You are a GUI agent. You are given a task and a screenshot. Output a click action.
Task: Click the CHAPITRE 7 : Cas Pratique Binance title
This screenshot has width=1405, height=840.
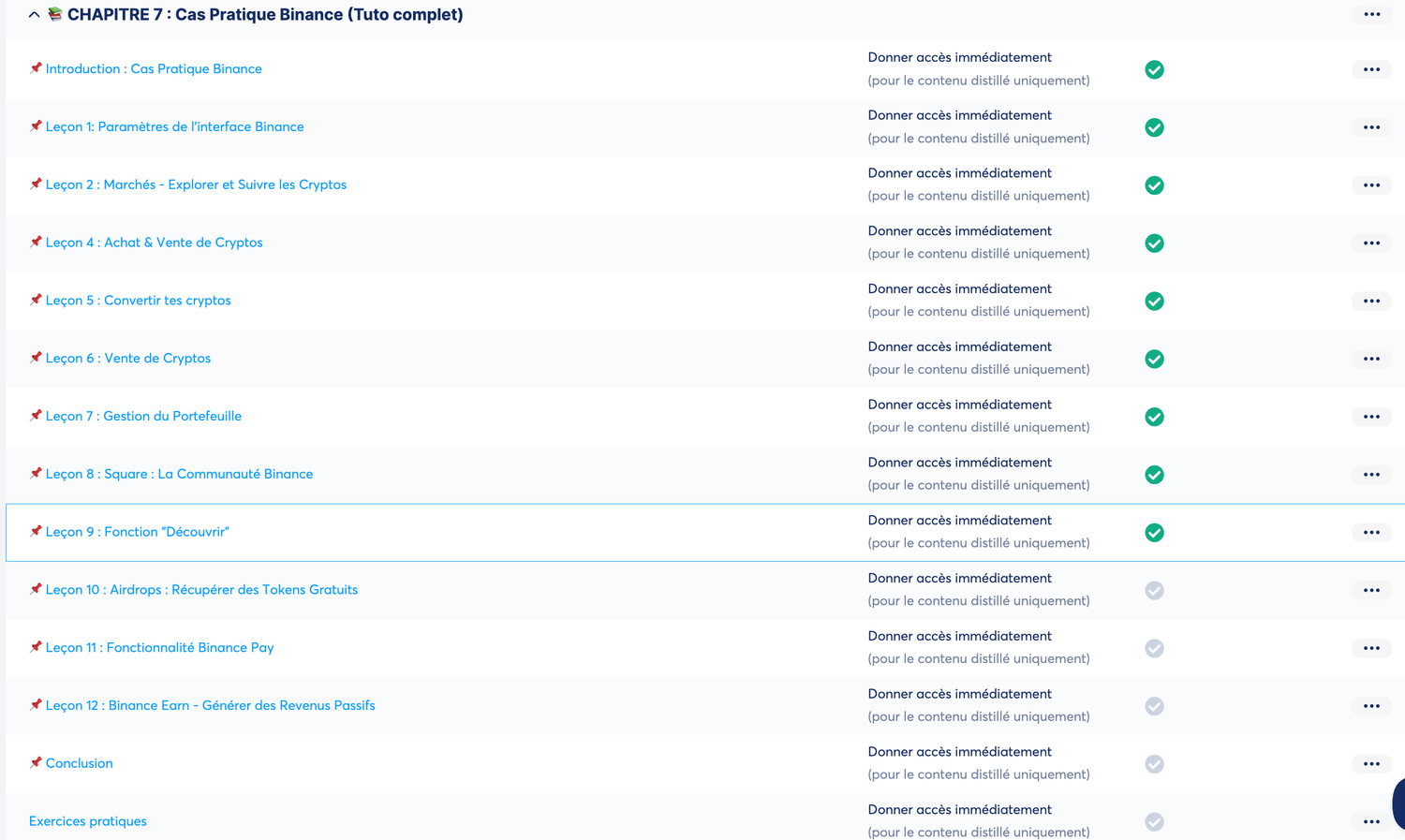[x=265, y=15]
